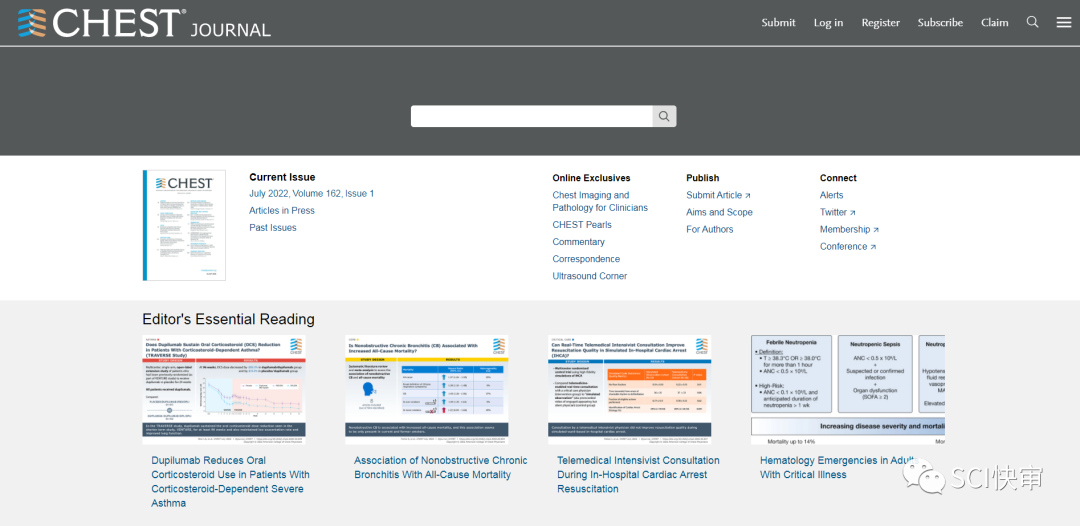This screenshot has height=526, width=1080.
Task: Follow the Submit Article external link
Action: click(718, 196)
